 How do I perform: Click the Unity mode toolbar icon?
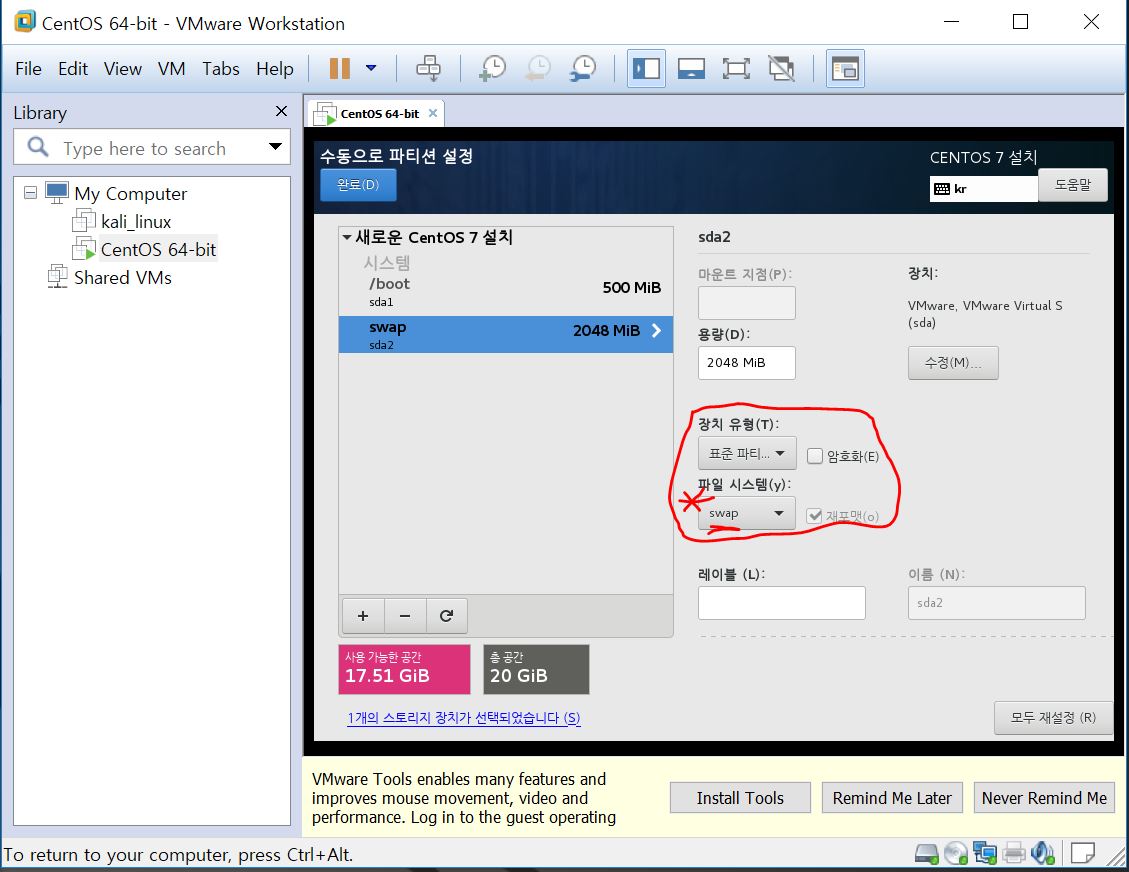(x=781, y=68)
